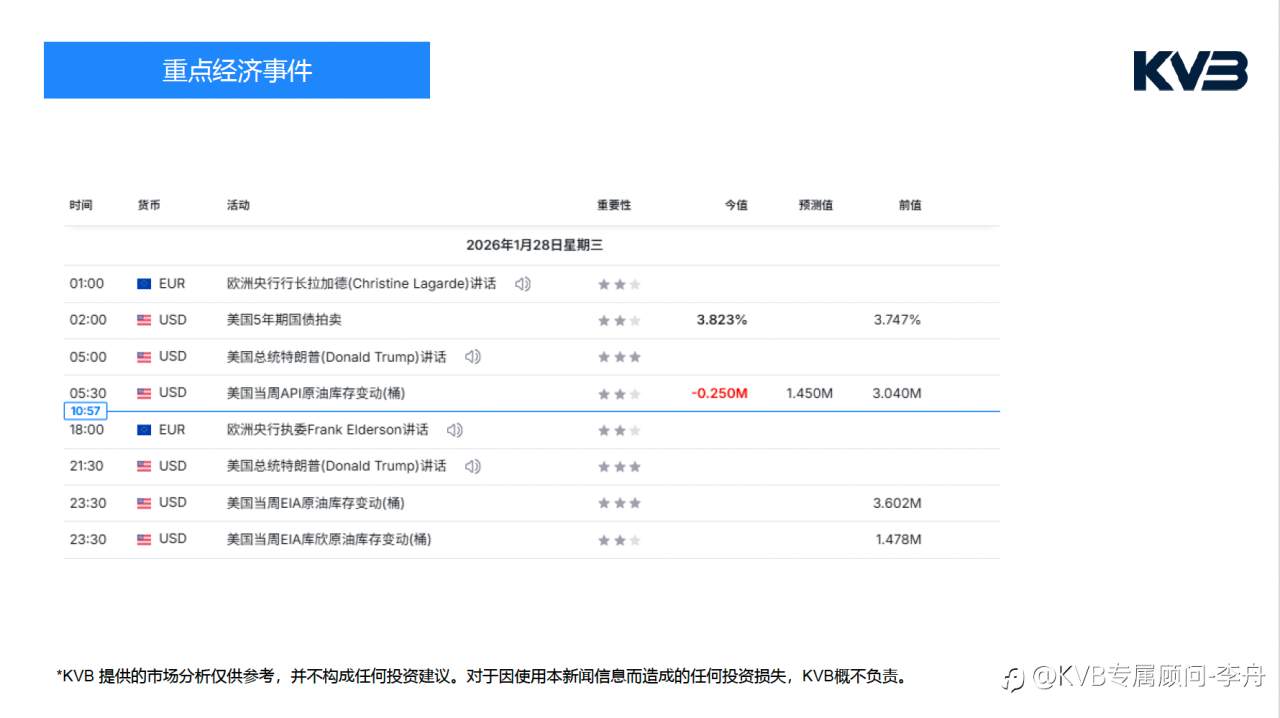Open 美国当周EIA库欣原油库存变动 event

click(329, 539)
